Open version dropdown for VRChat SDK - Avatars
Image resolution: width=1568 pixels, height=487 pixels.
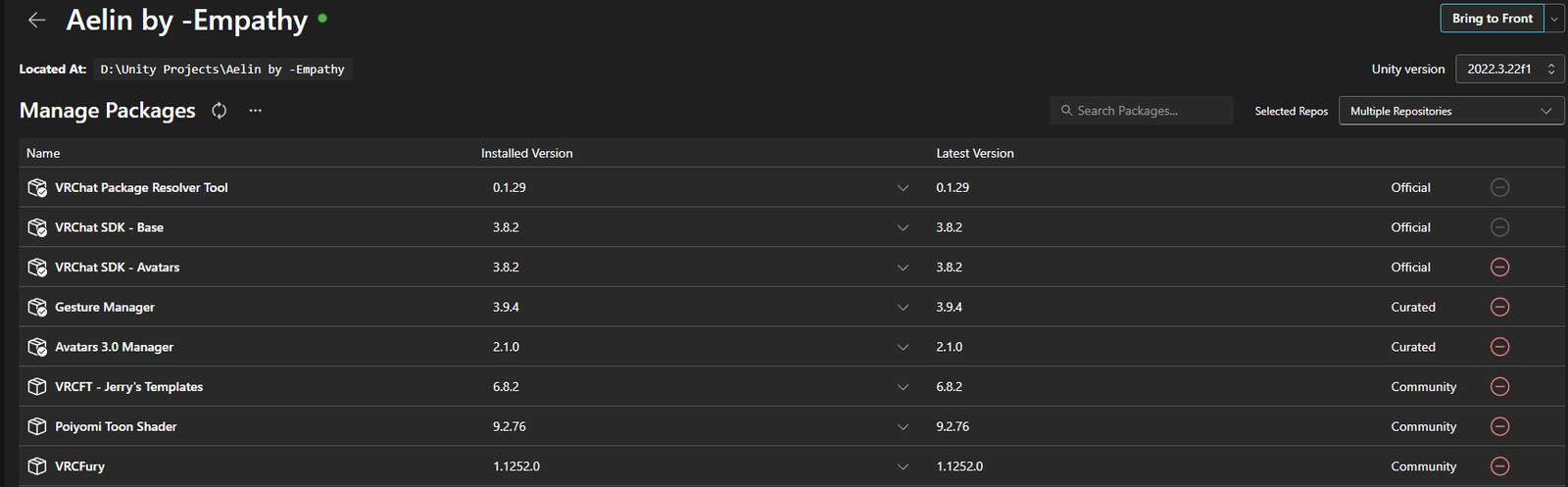point(903,268)
